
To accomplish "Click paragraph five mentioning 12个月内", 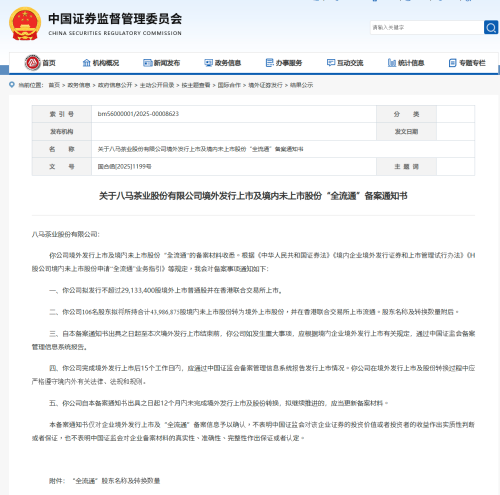I will 219,403.
